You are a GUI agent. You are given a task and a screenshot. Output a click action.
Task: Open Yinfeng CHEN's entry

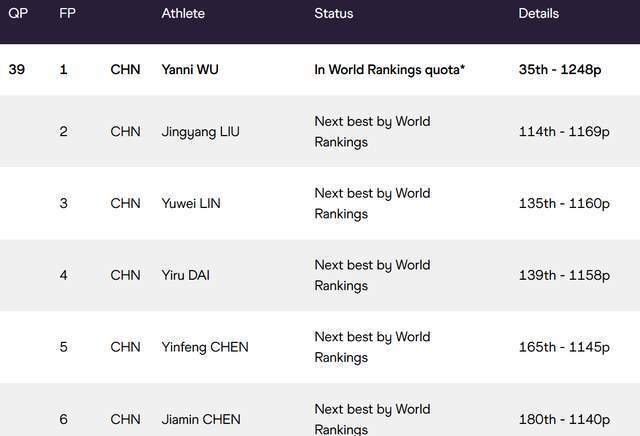tap(205, 347)
